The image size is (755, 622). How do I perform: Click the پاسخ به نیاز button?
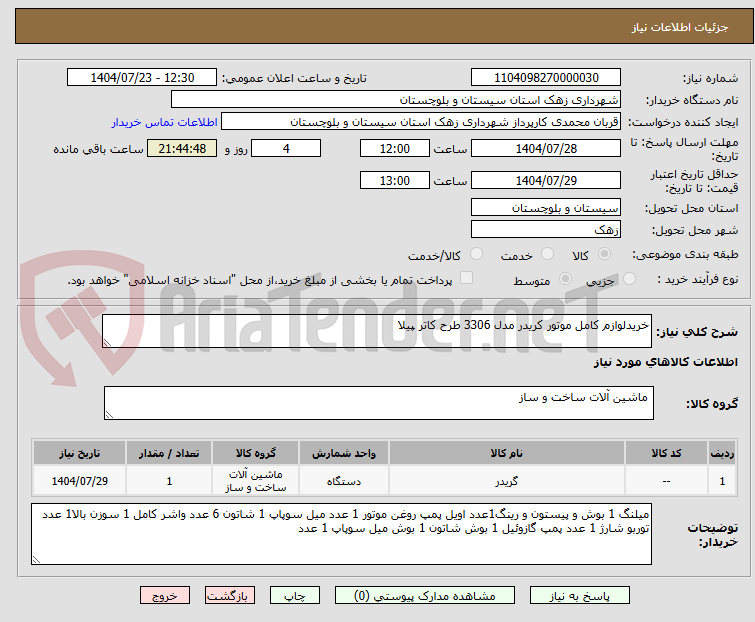(x=580, y=596)
